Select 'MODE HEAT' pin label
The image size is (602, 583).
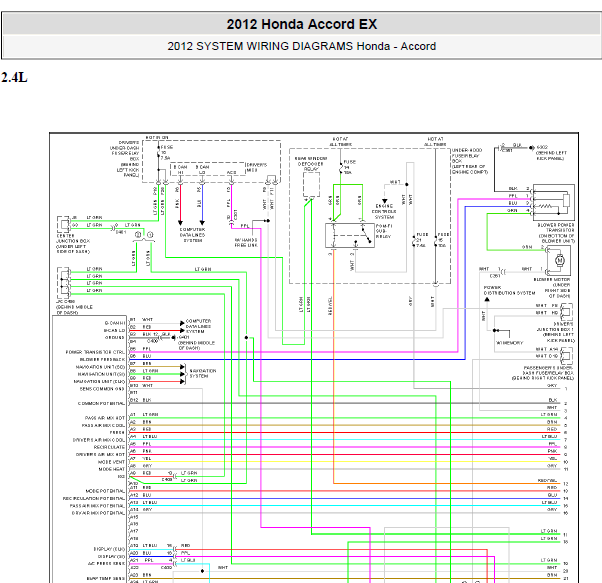(x=111, y=469)
